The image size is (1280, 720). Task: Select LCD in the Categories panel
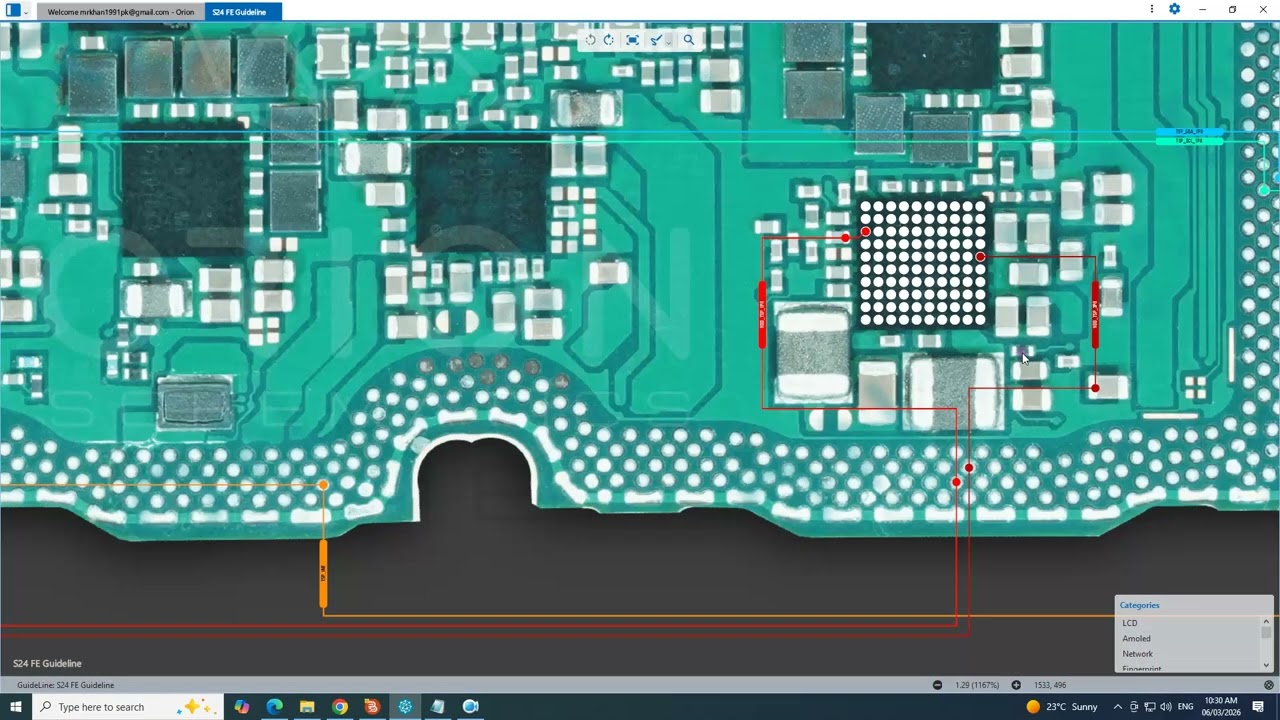[1130, 622]
